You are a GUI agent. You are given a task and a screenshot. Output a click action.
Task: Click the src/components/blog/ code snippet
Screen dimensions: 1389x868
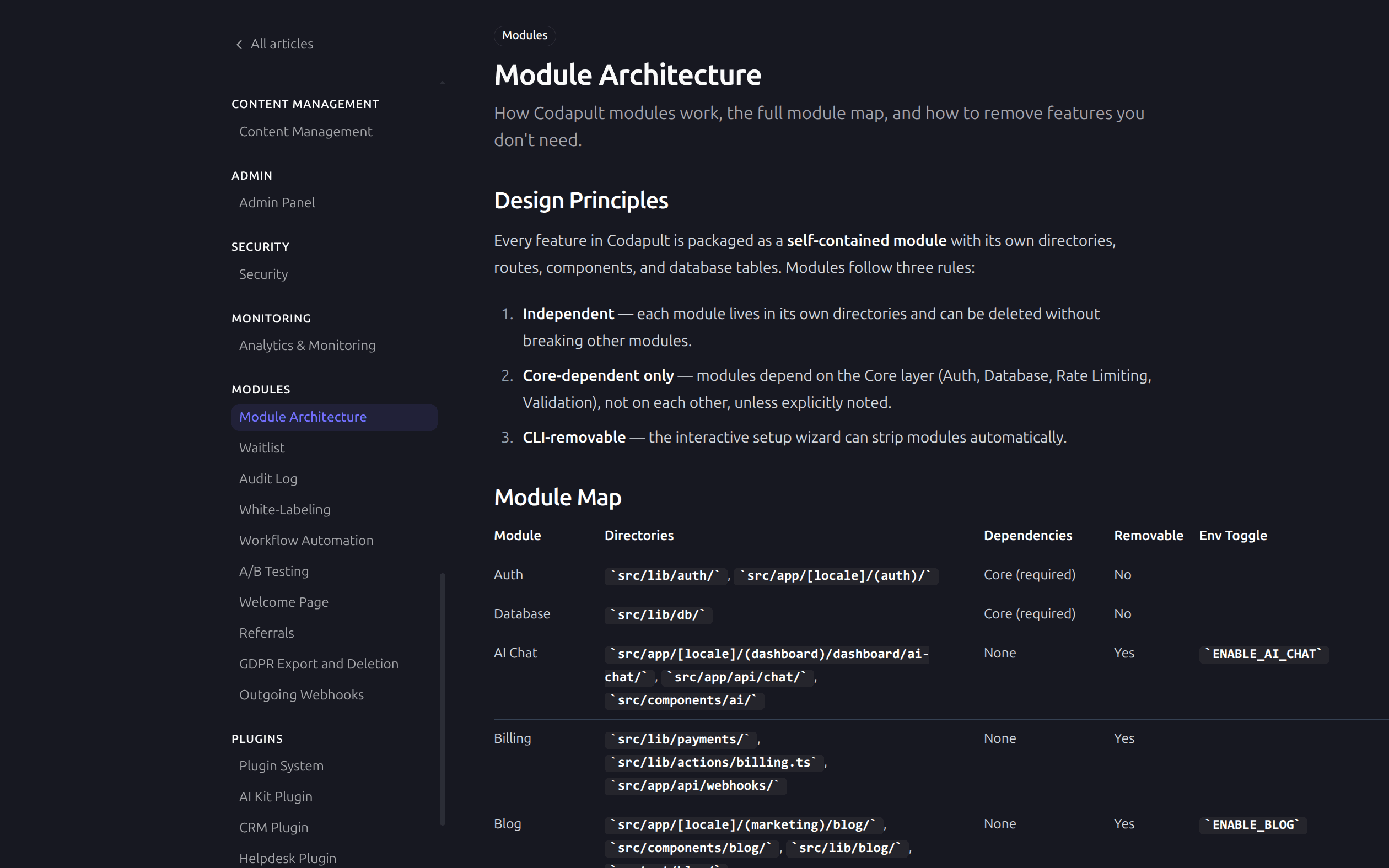[691, 848]
